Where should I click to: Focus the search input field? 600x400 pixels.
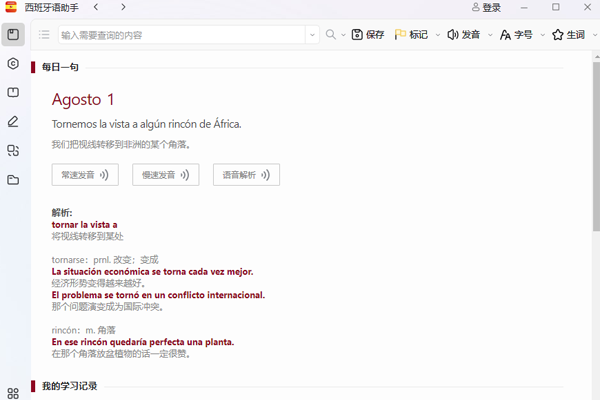[x=182, y=35]
